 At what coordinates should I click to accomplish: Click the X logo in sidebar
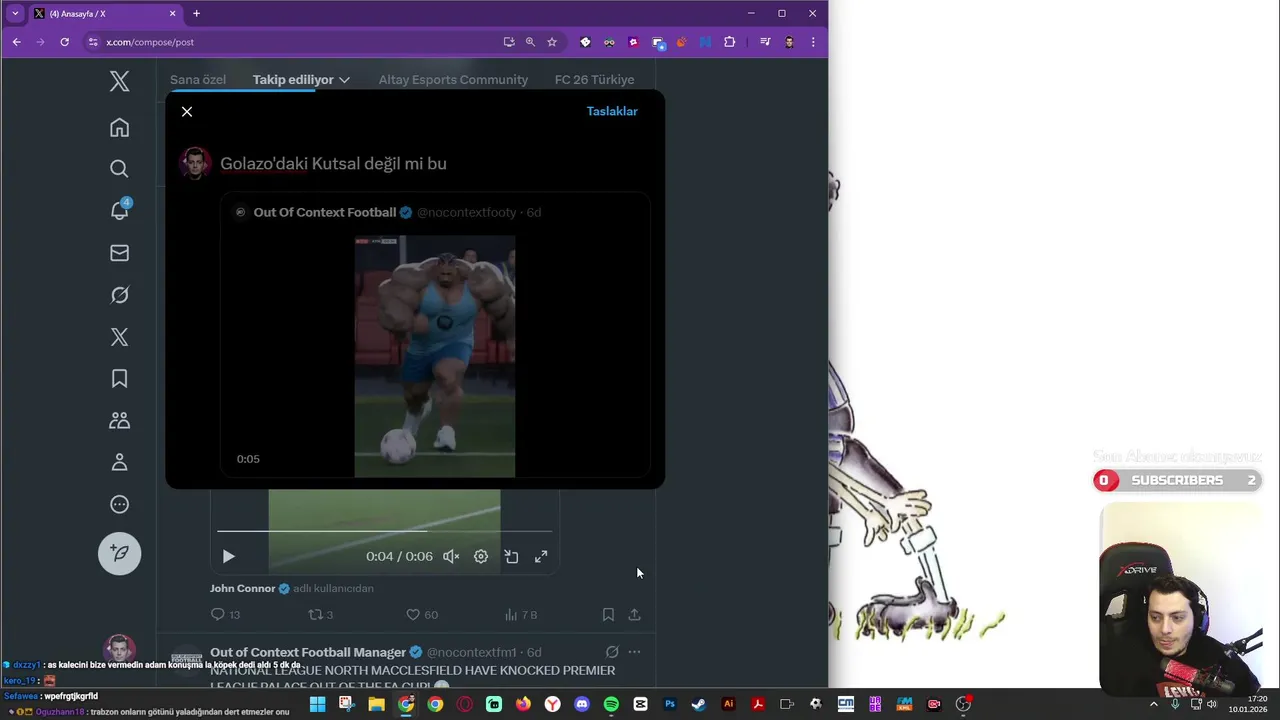coord(119,82)
